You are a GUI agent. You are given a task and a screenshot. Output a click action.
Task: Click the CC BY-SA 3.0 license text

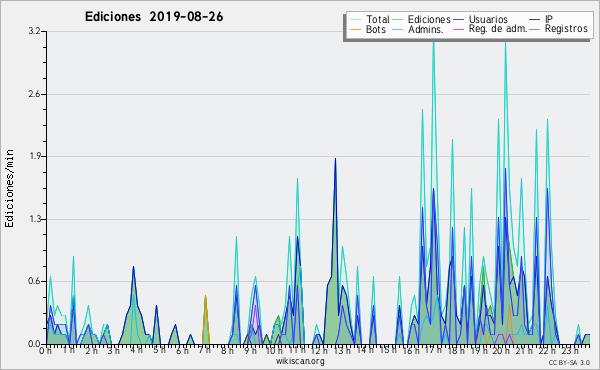(x=569, y=362)
